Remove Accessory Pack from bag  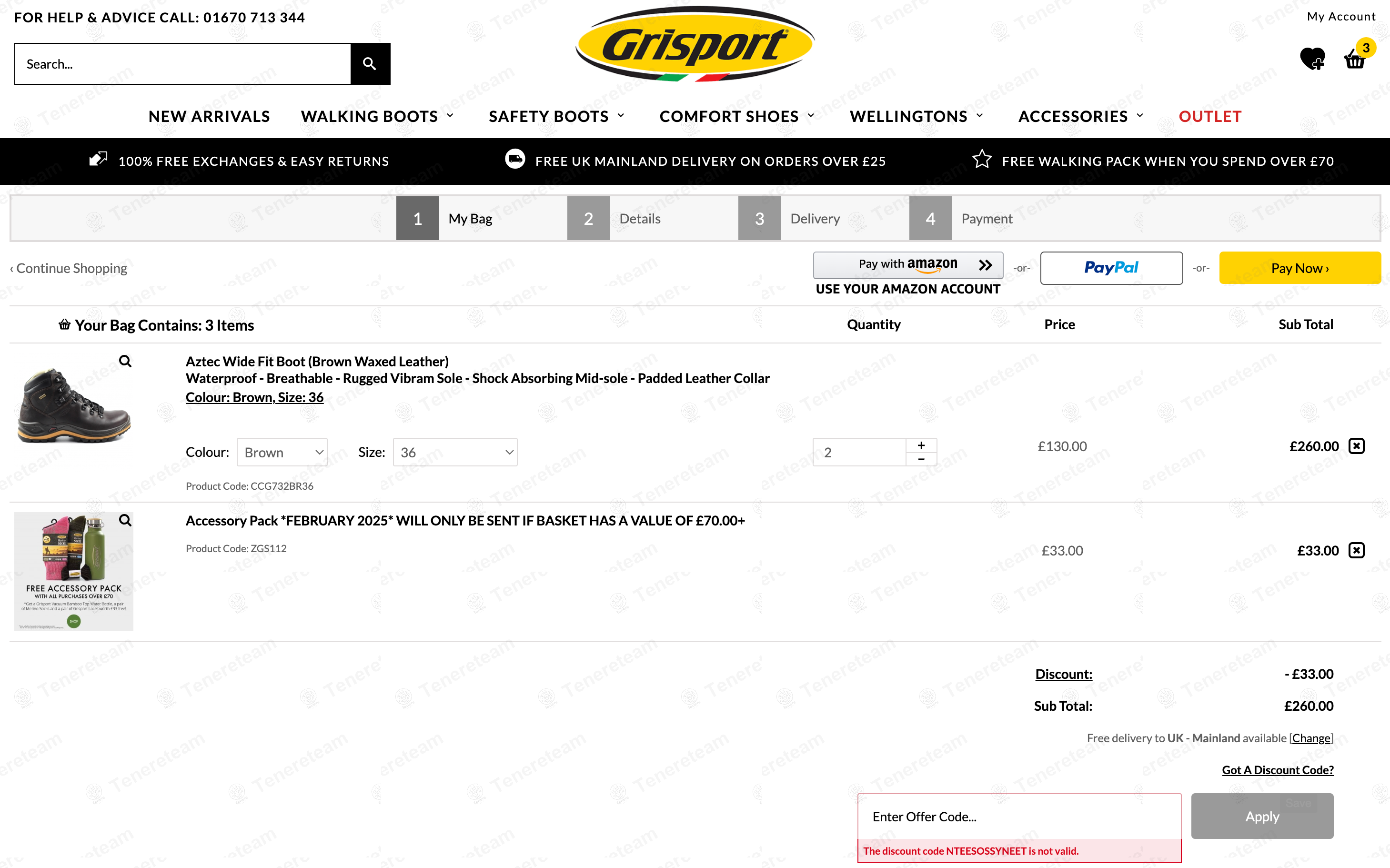click(1356, 551)
